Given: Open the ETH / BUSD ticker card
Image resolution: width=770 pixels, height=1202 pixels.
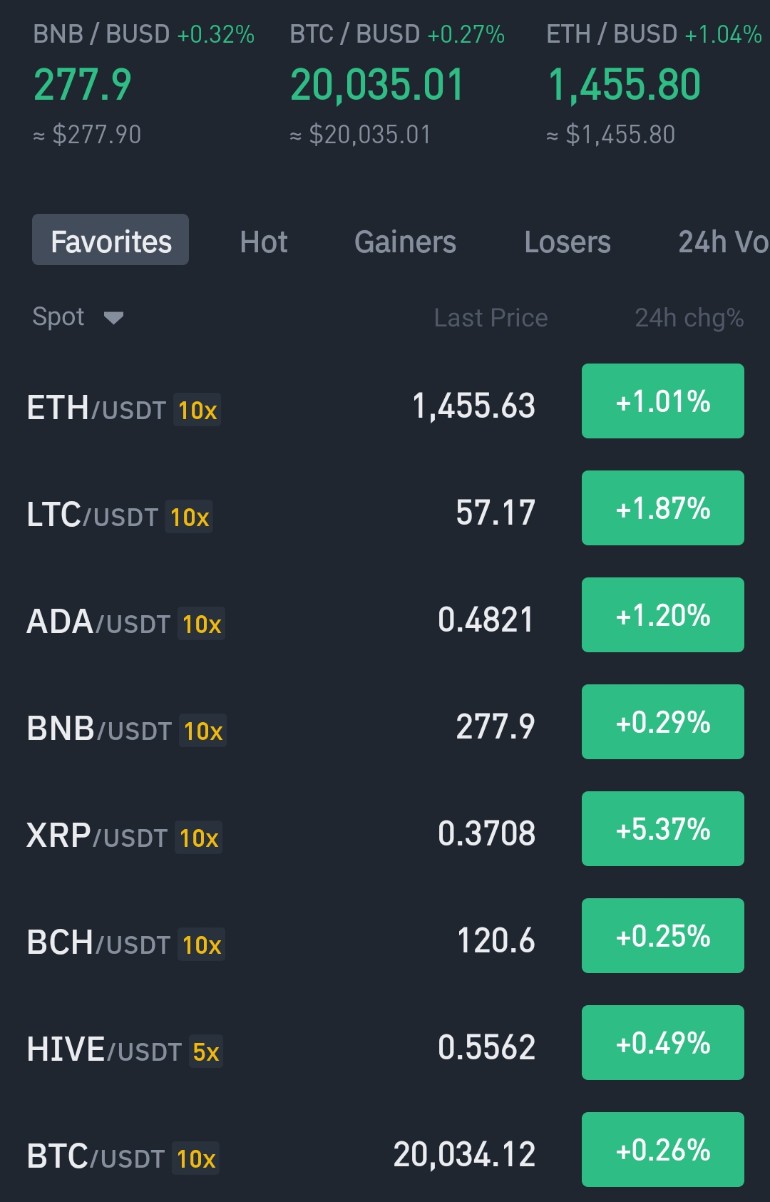Looking at the screenshot, I should 654,84.
